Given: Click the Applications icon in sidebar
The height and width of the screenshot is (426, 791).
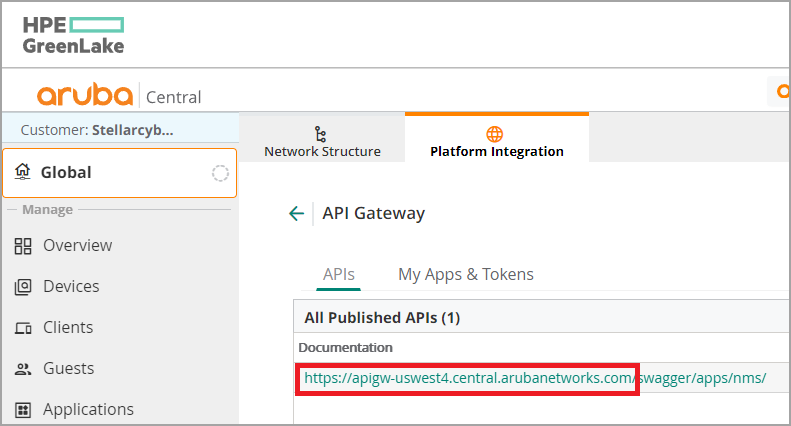Looking at the screenshot, I should pos(23,410).
